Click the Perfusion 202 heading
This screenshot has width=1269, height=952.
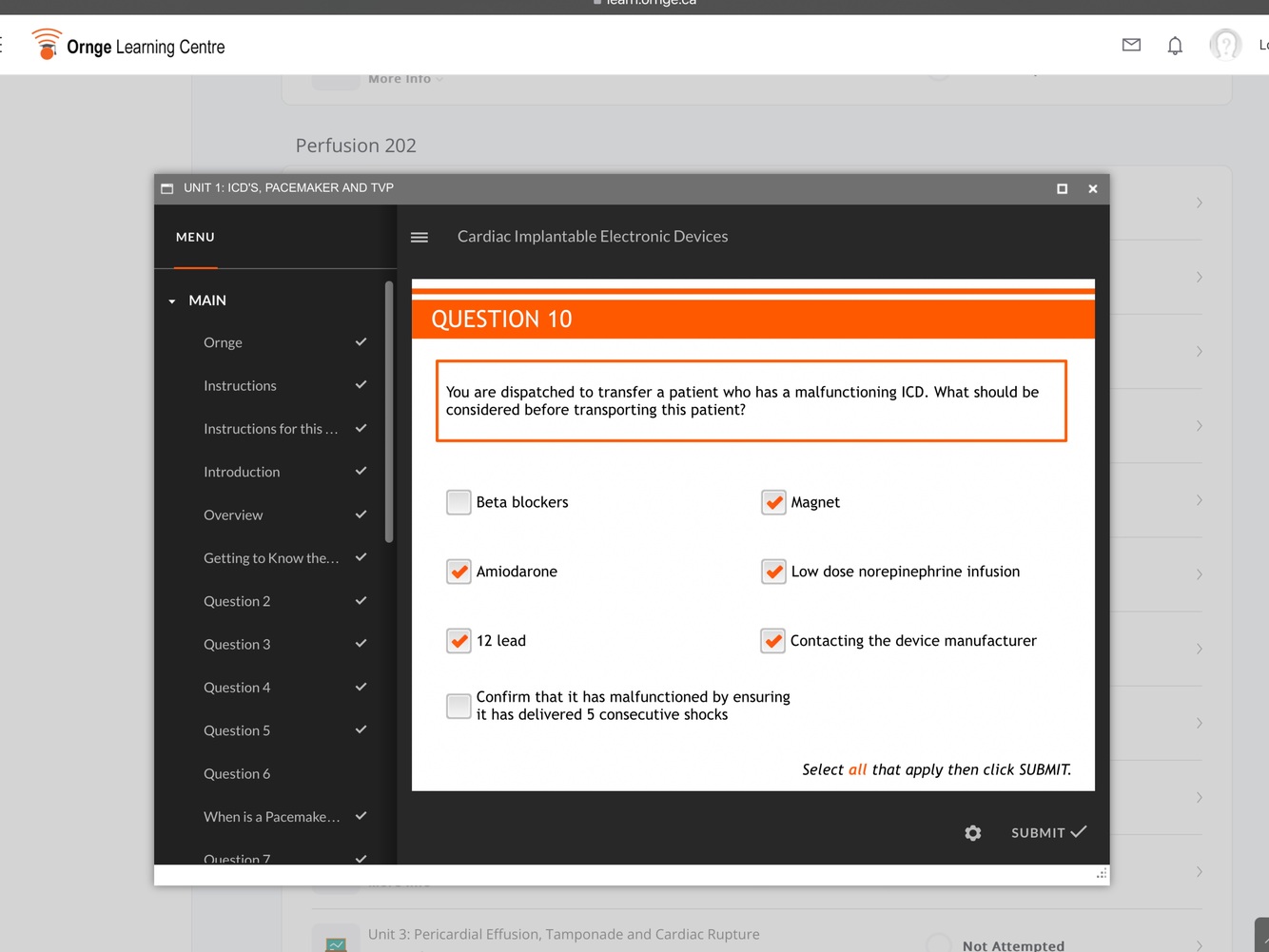(x=356, y=146)
